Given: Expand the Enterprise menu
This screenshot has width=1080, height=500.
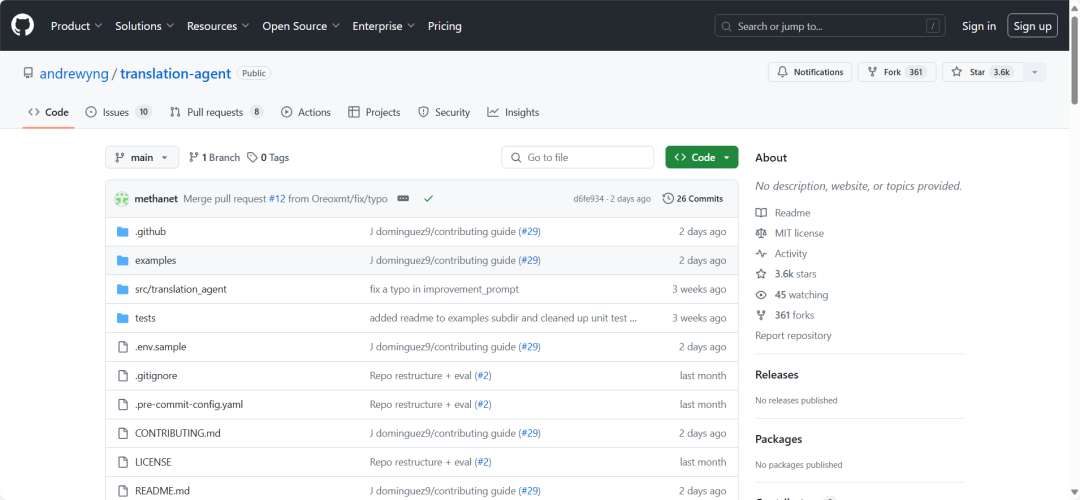Looking at the screenshot, I should coord(384,26).
